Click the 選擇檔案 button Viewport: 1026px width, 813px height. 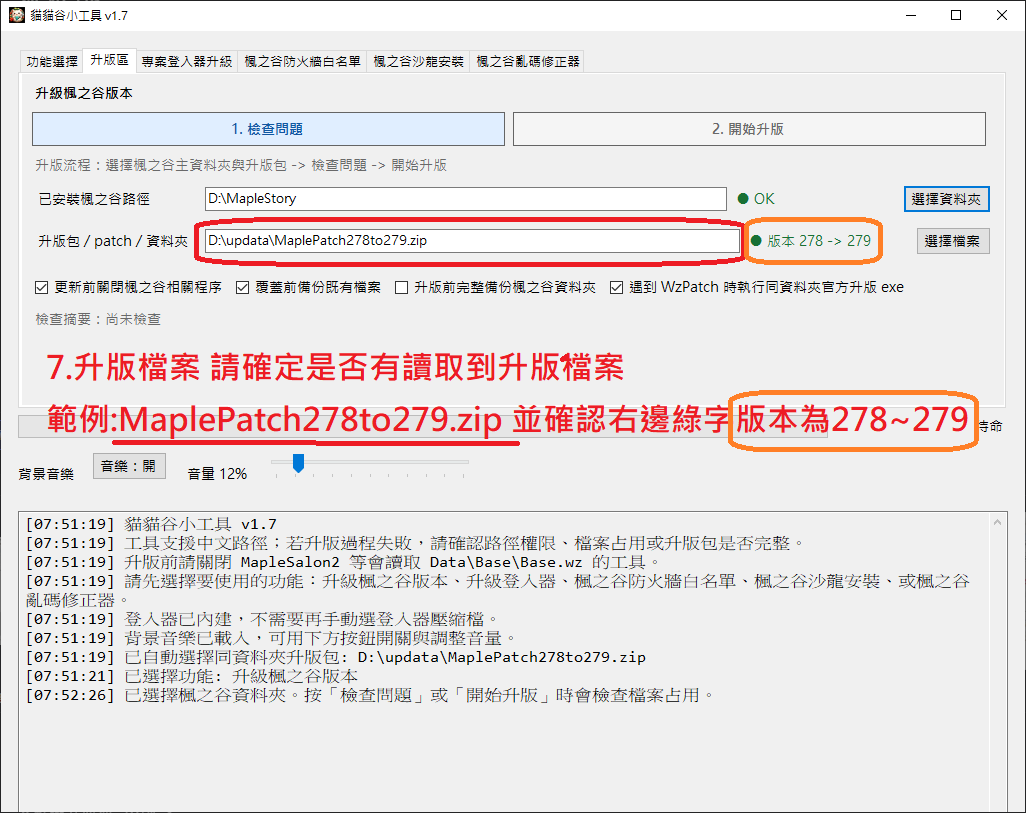point(953,241)
